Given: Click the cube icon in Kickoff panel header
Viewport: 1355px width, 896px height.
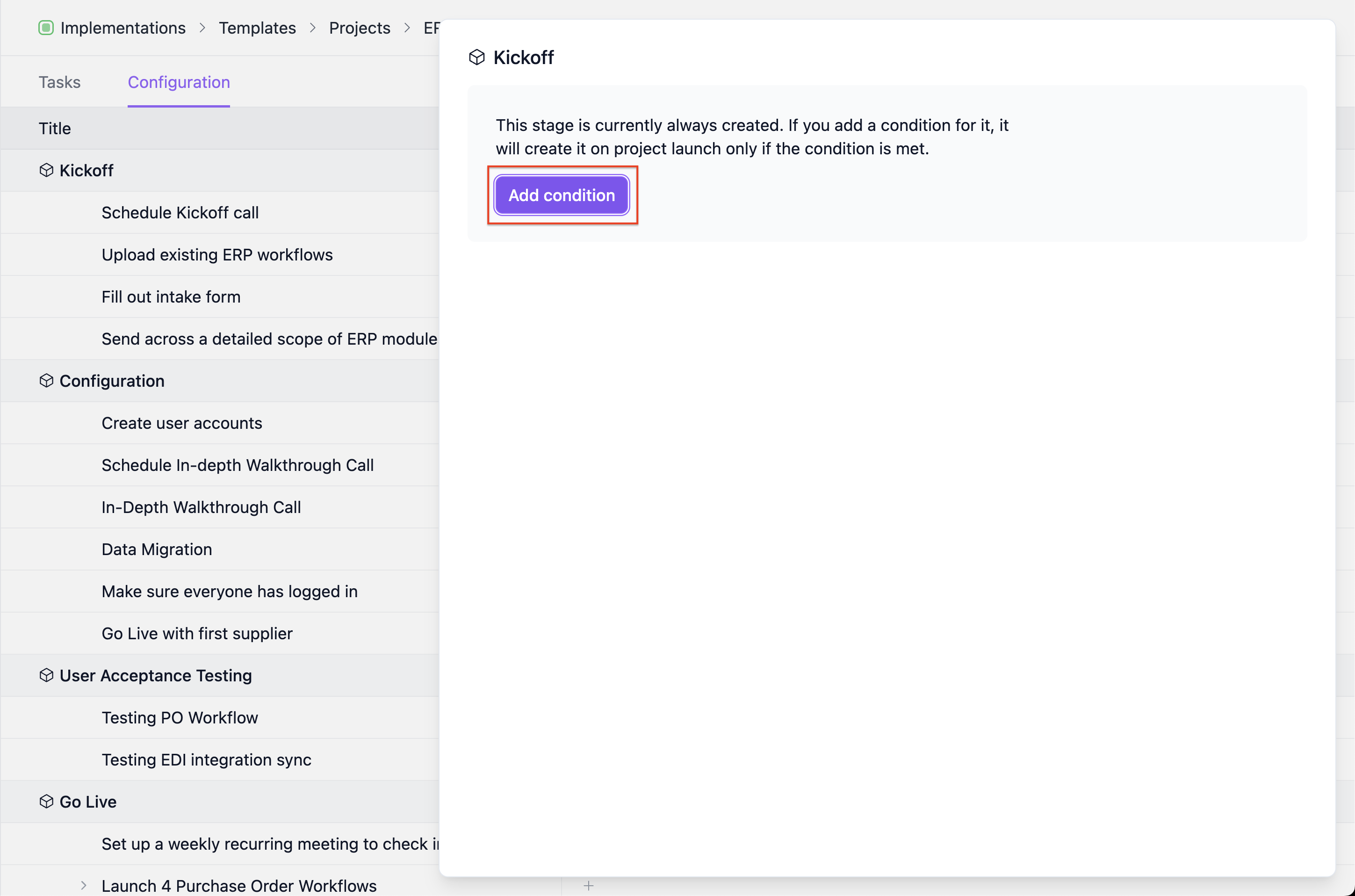Looking at the screenshot, I should (x=476, y=57).
